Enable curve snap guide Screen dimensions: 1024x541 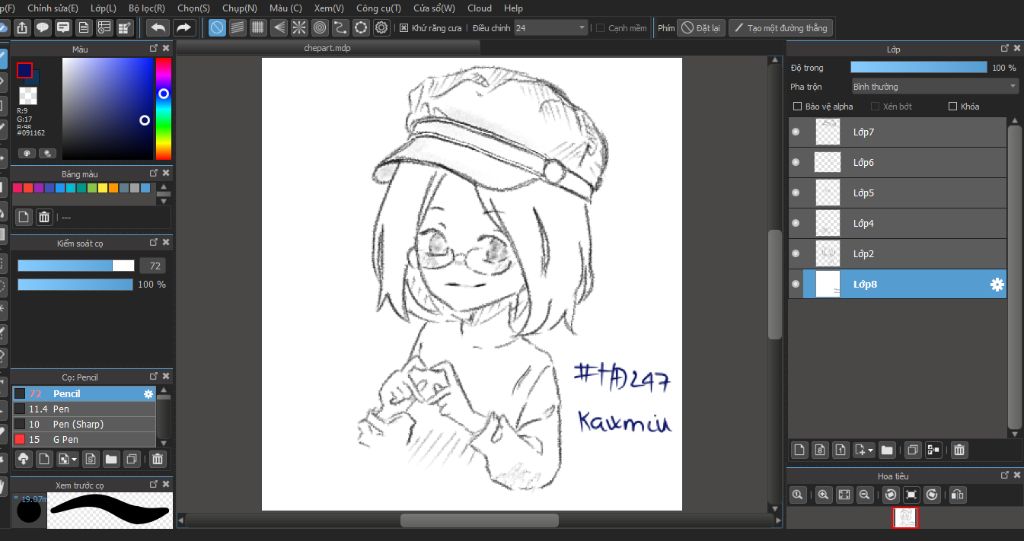tap(340, 27)
